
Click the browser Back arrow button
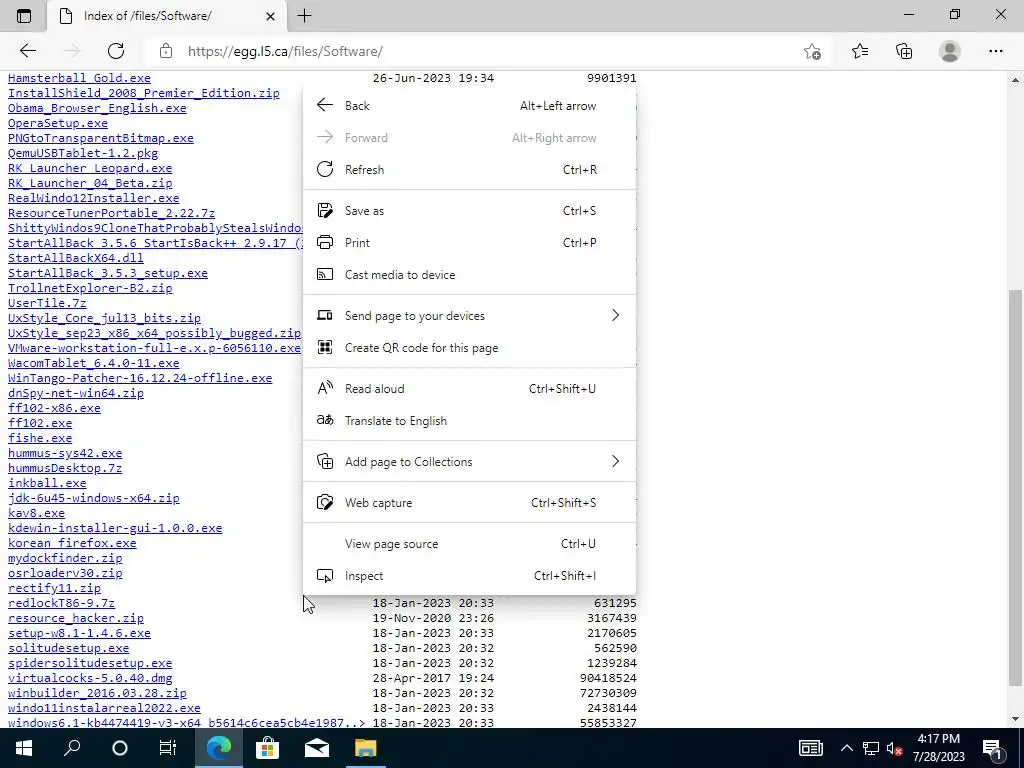click(x=27, y=51)
